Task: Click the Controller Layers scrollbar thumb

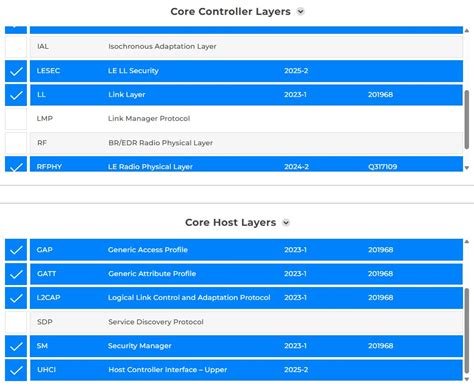Action: pos(467,119)
